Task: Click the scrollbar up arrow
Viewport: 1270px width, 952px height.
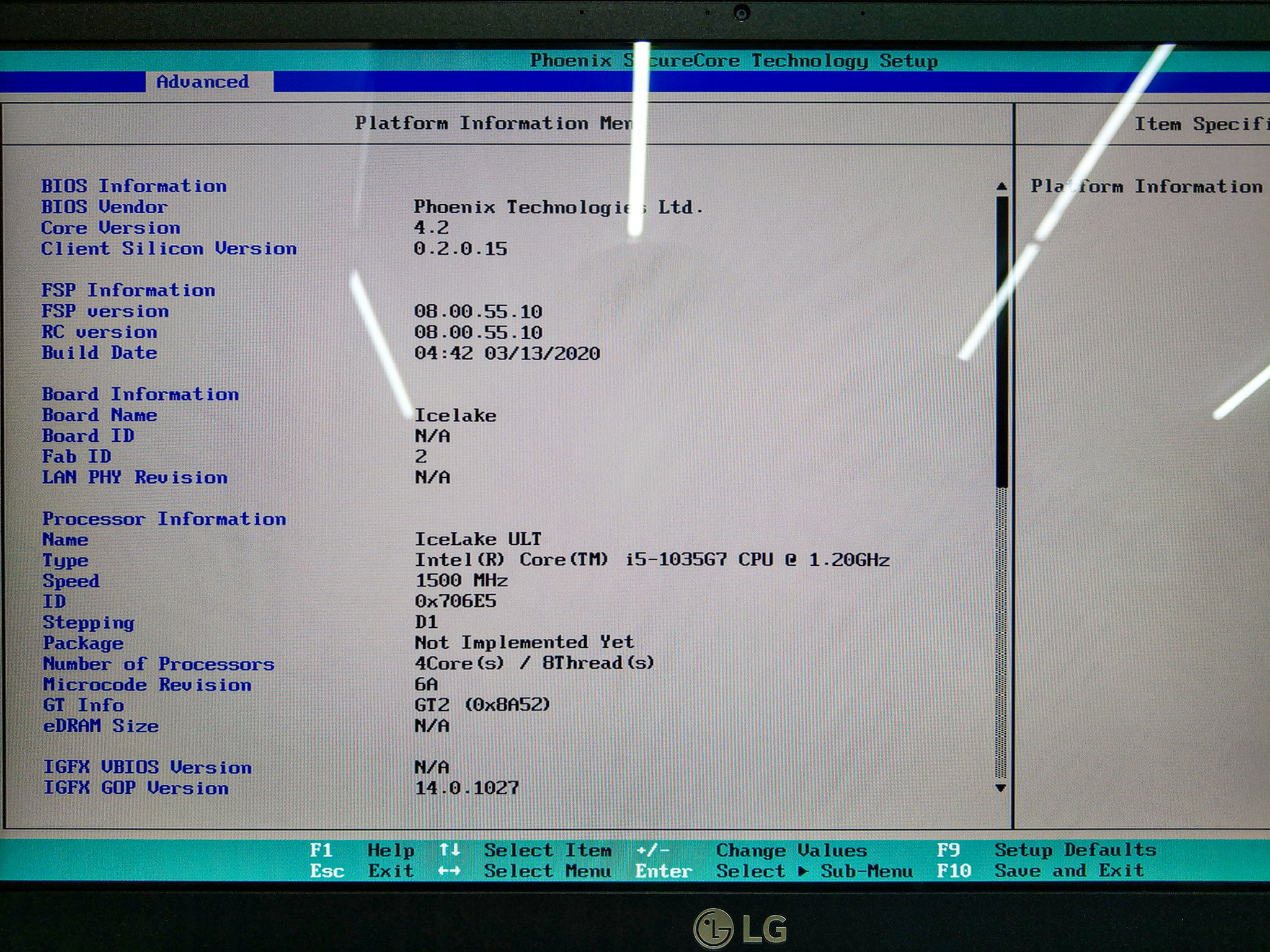Action: tap(1001, 186)
